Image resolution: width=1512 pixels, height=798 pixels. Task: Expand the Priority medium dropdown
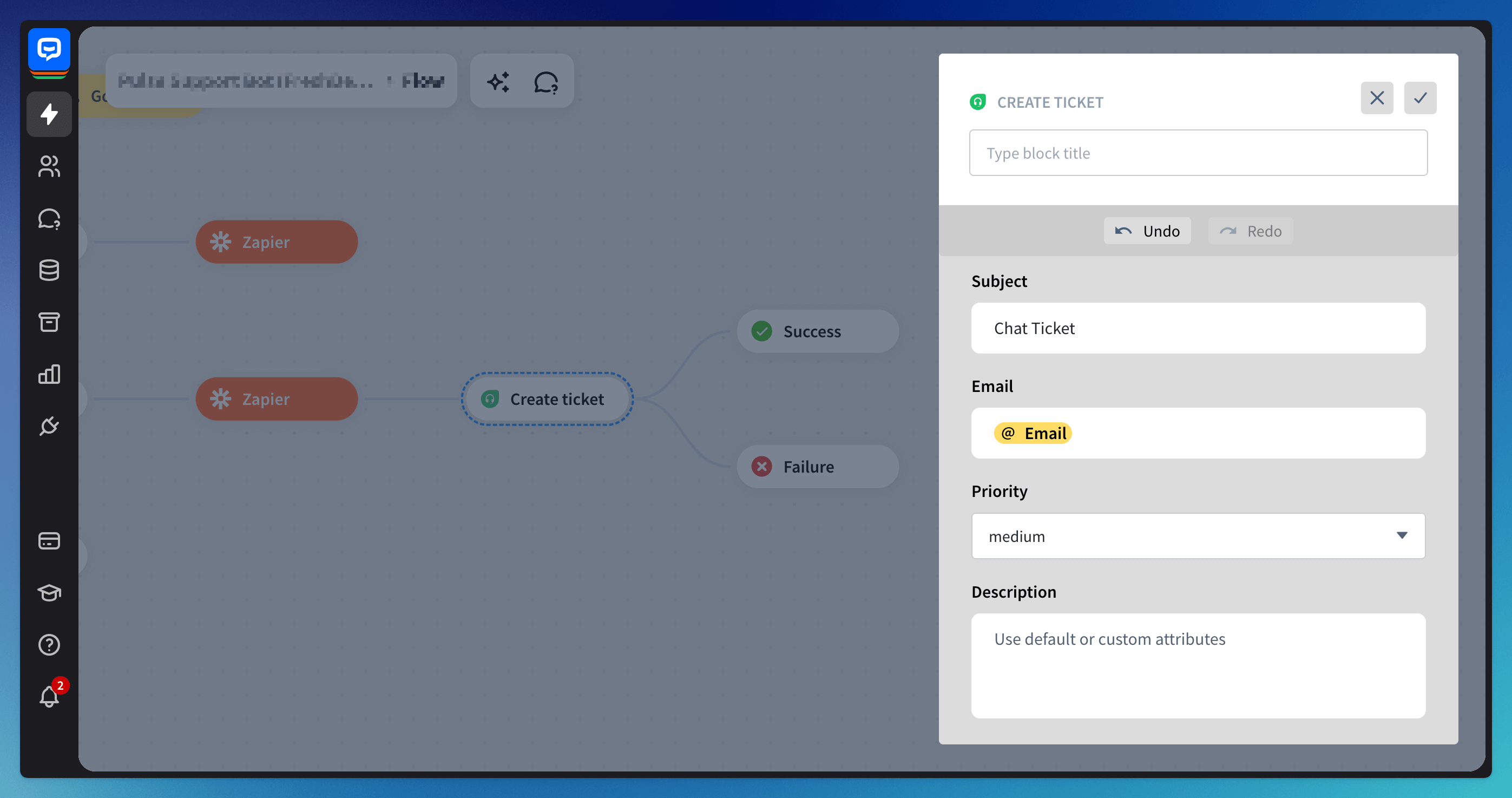tap(1198, 536)
